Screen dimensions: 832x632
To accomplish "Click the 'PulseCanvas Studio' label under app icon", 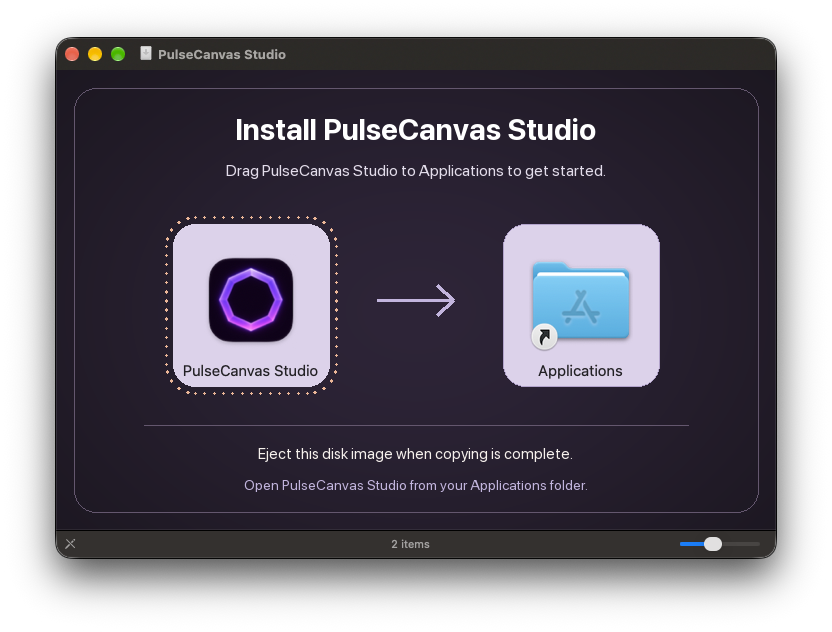I will pos(250,370).
